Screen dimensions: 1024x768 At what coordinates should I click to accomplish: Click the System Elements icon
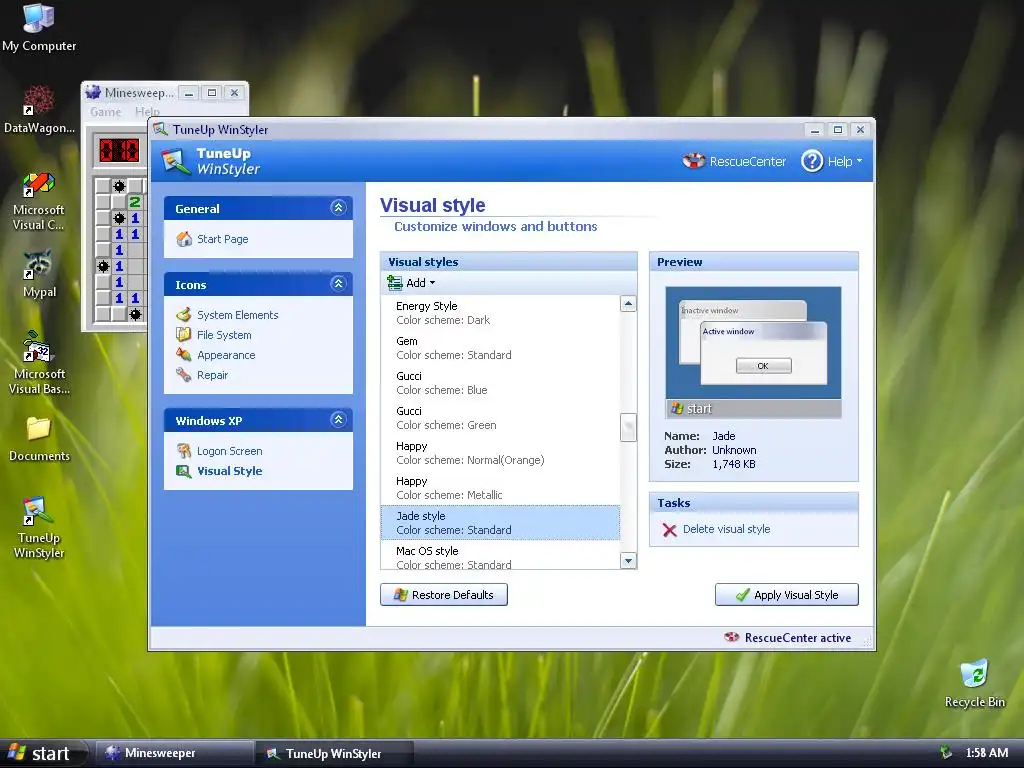(x=184, y=315)
